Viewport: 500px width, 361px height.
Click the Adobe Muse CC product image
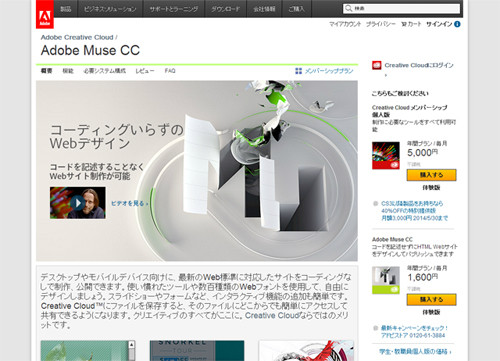coord(386,280)
